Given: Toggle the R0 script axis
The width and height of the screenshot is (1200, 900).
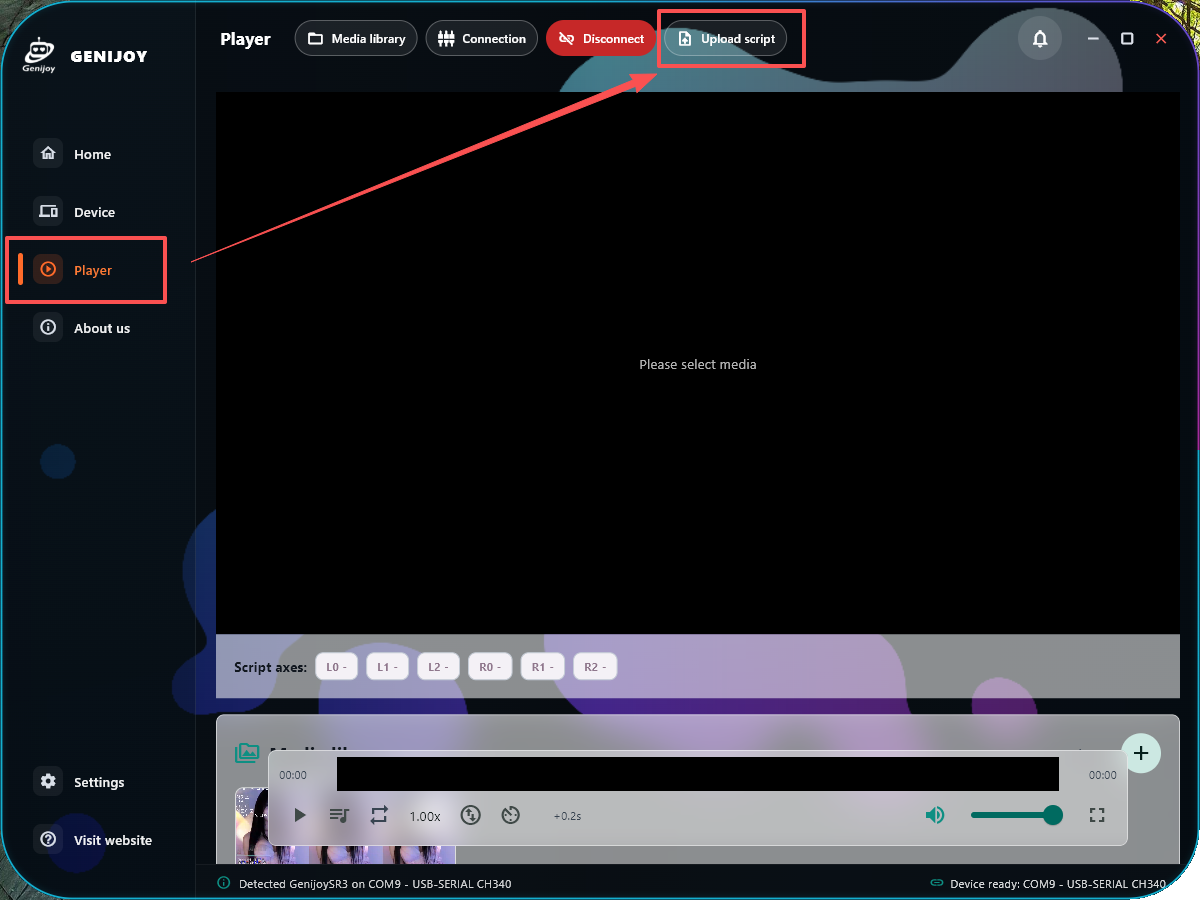Looking at the screenshot, I should (490, 667).
